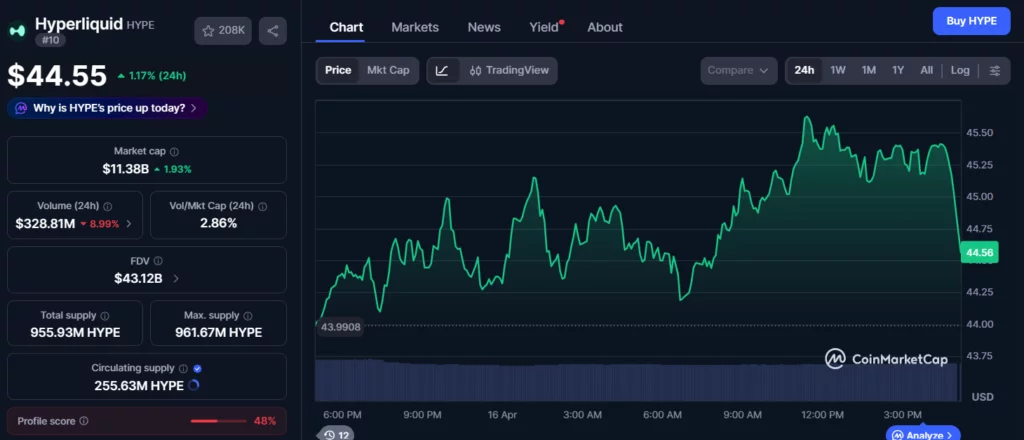The image size is (1024, 440).
Task: Click the Buy HYPE button
Action: 971,21
